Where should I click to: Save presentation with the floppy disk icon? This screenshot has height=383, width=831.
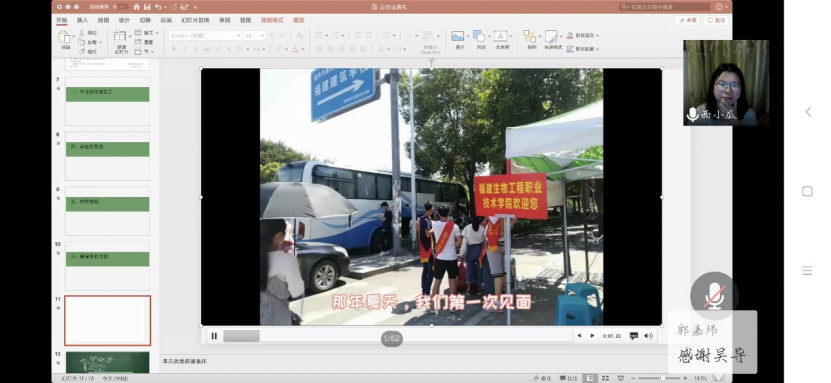(147, 7)
